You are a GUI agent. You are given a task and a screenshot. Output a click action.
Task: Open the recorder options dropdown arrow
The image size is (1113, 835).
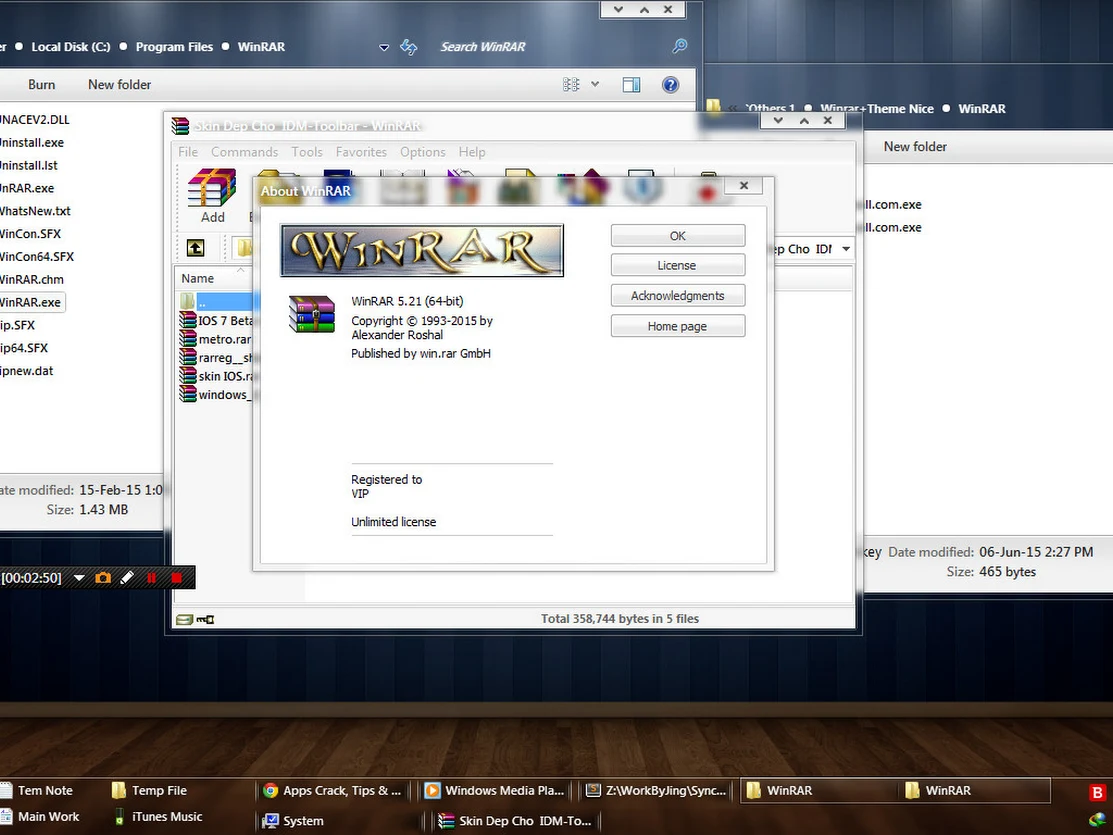(x=79, y=578)
